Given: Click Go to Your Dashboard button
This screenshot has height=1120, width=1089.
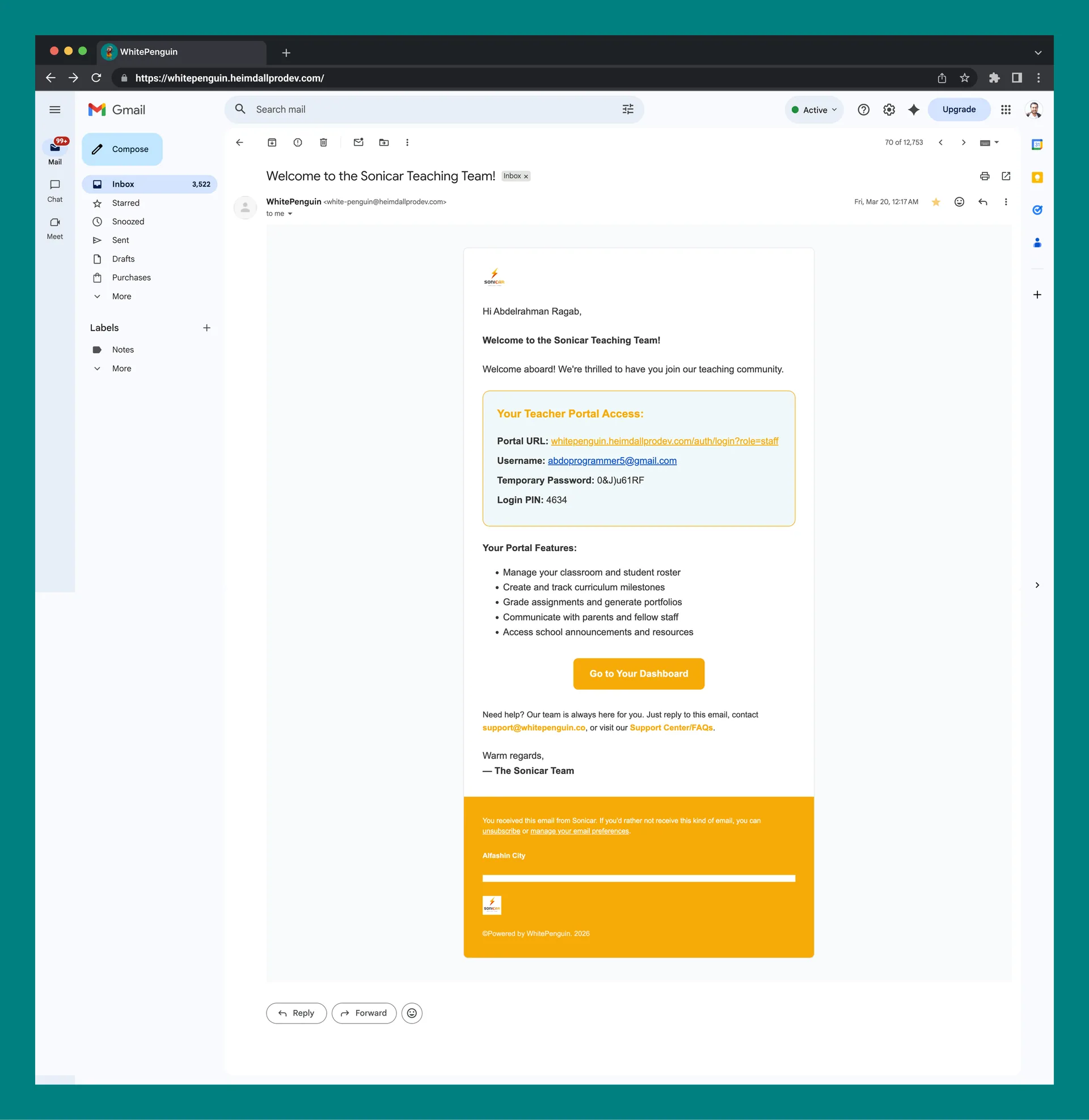Looking at the screenshot, I should click(638, 674).
